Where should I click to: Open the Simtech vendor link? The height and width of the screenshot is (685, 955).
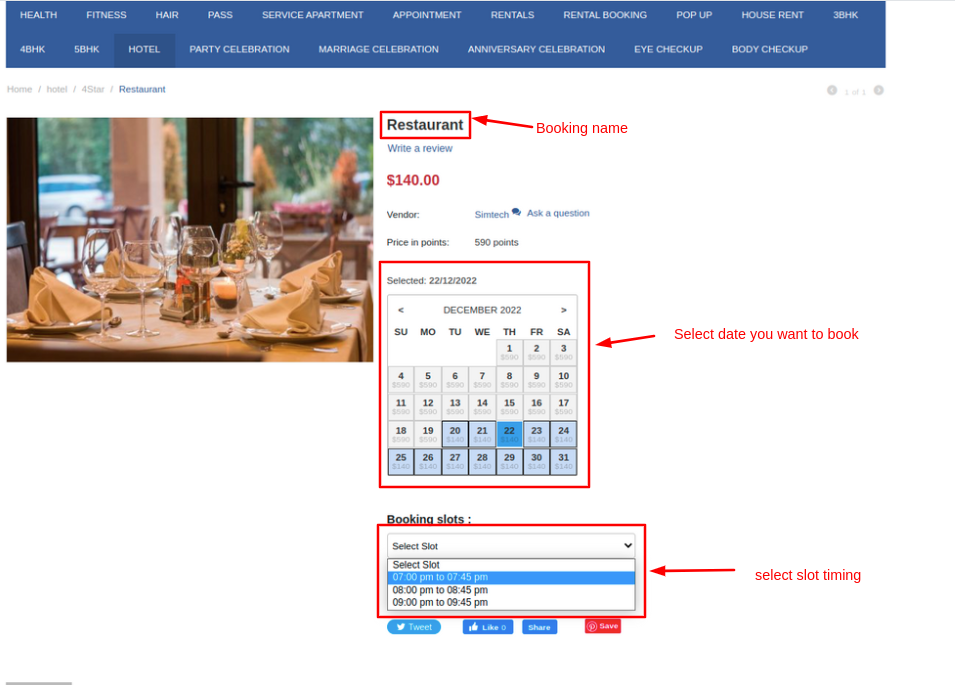pos(491,214)
